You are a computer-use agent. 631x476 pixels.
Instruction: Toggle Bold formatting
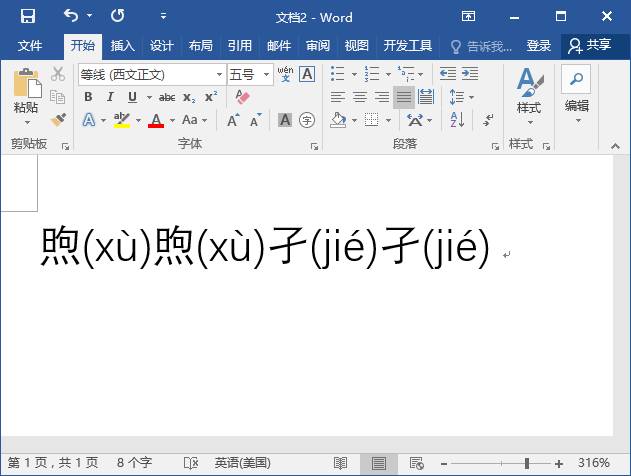tap(88, 97)
